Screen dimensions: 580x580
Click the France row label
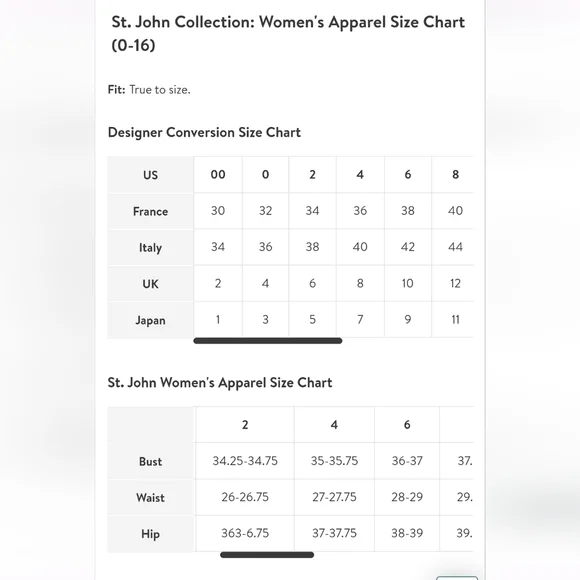150,211
